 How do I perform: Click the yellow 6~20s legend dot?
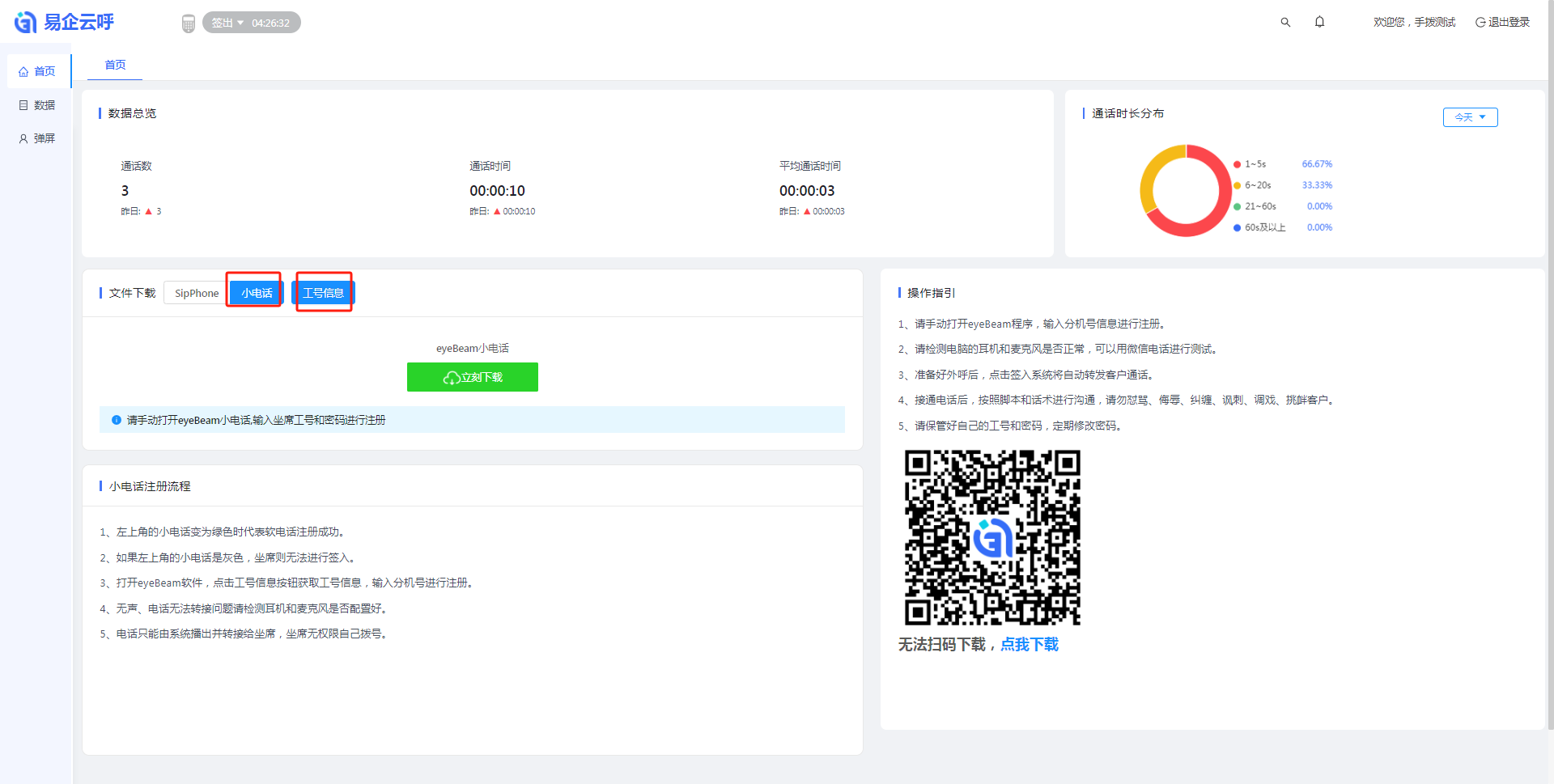tap(1237, 185)
